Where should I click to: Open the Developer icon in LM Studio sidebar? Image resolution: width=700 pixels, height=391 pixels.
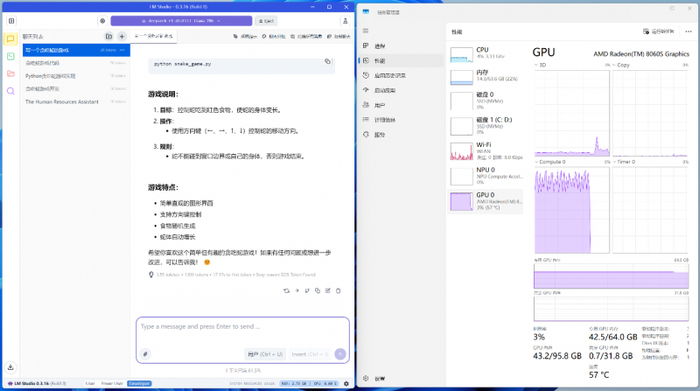pos(11,56)
